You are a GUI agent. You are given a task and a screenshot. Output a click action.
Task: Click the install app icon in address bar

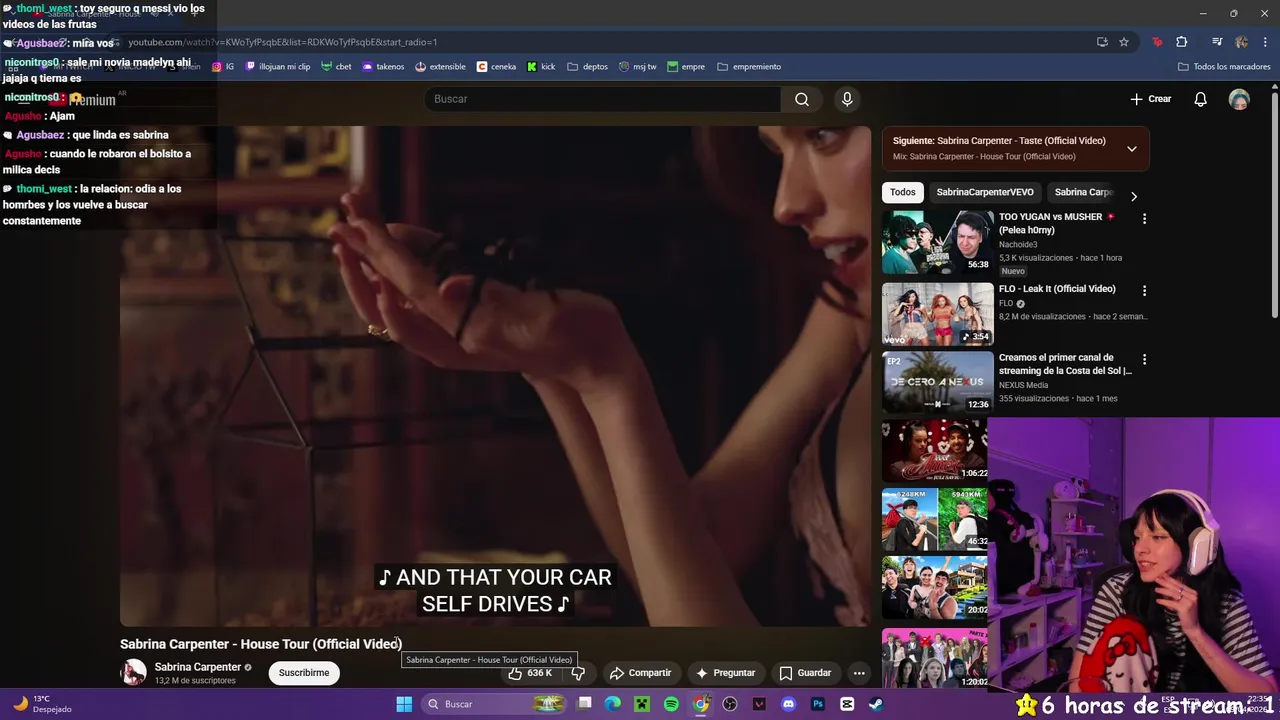pos(1102,42)
